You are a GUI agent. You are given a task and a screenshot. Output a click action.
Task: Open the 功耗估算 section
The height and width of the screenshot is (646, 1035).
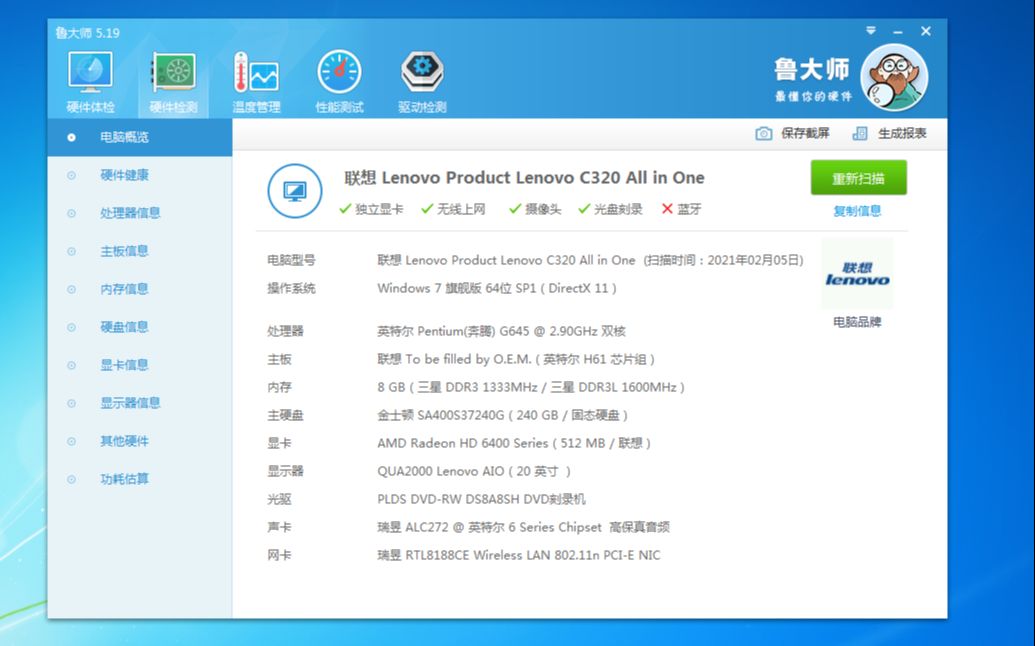point(124,479)
